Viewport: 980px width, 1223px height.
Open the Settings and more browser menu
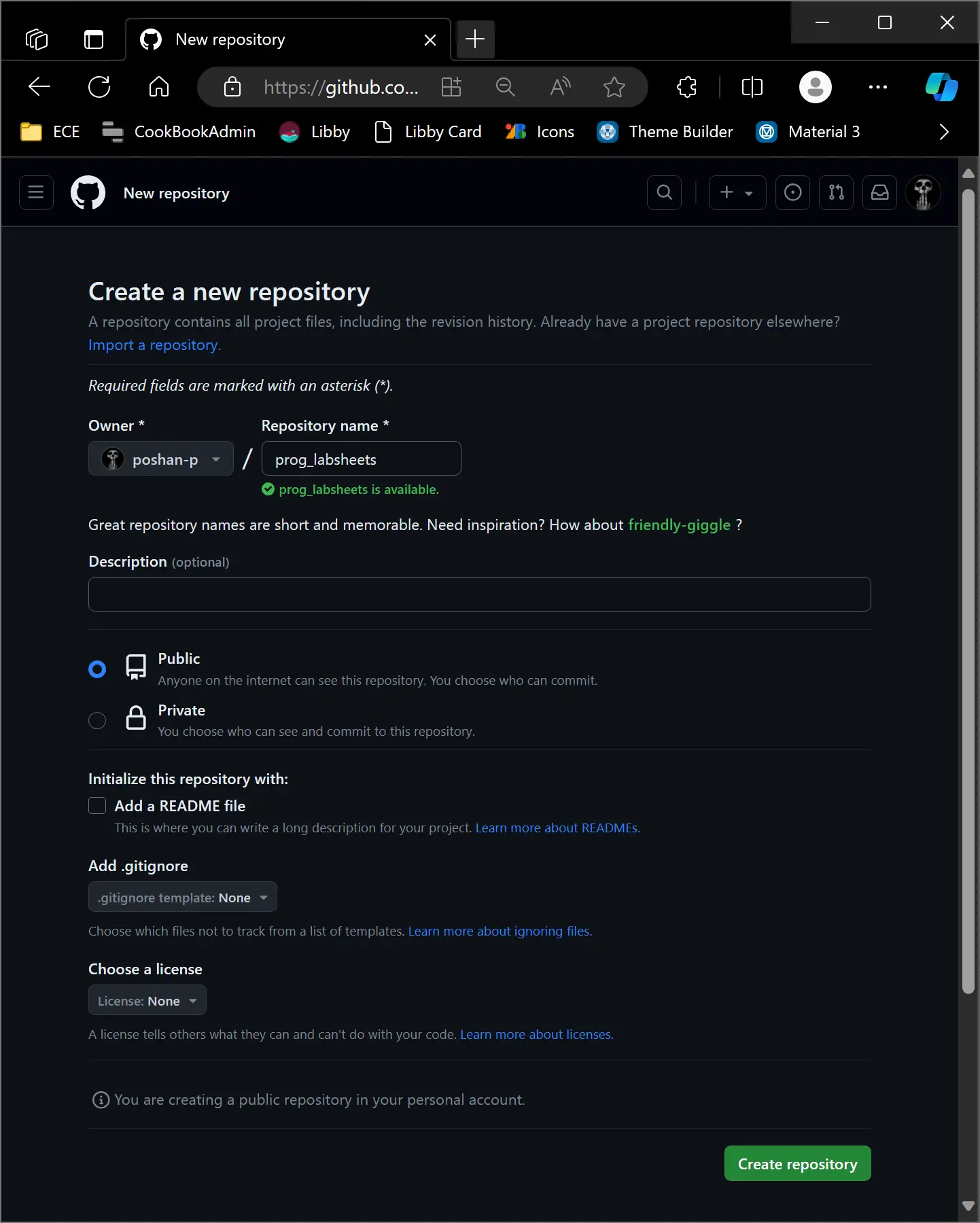(879, 86)
